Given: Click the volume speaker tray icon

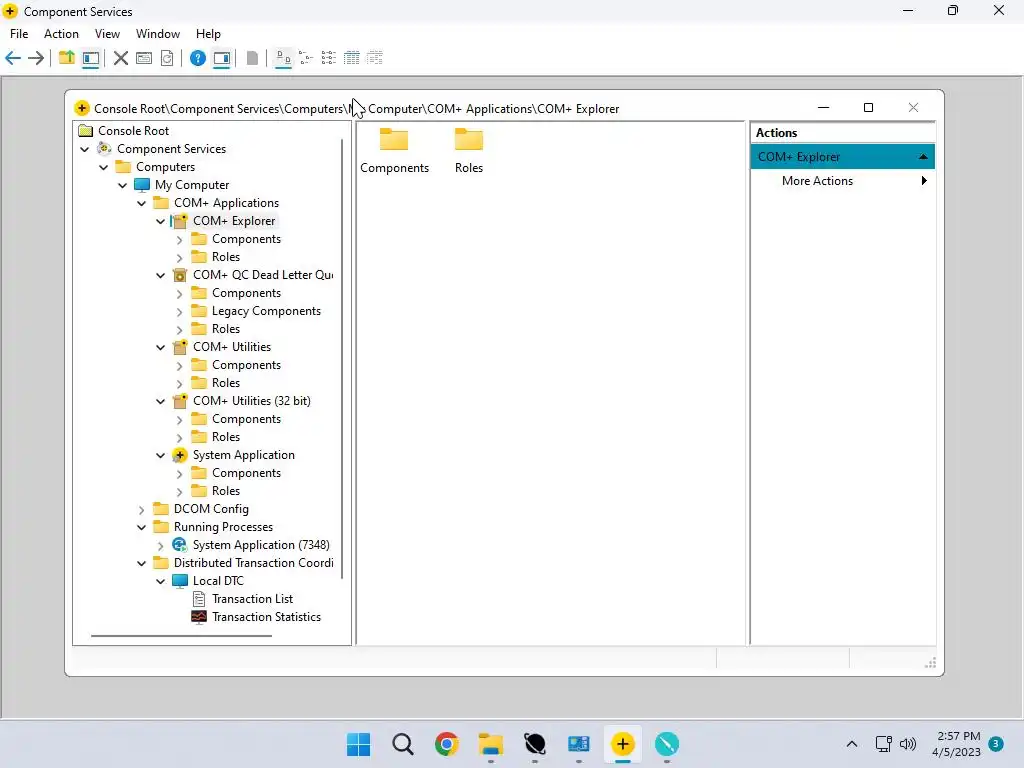Looking at the screenshot, I should pos(908,744).
